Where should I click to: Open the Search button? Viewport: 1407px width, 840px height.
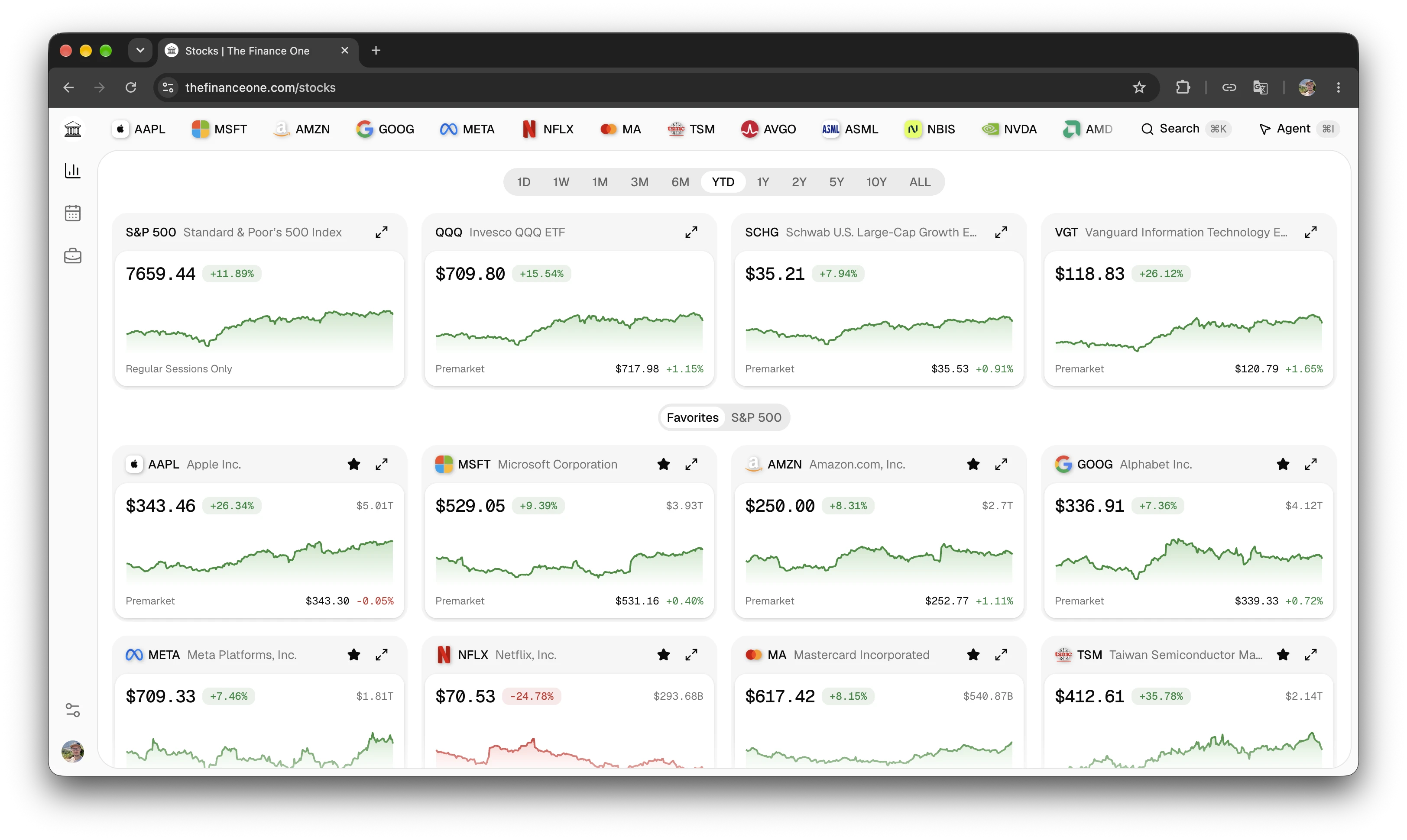point(1186,129)
